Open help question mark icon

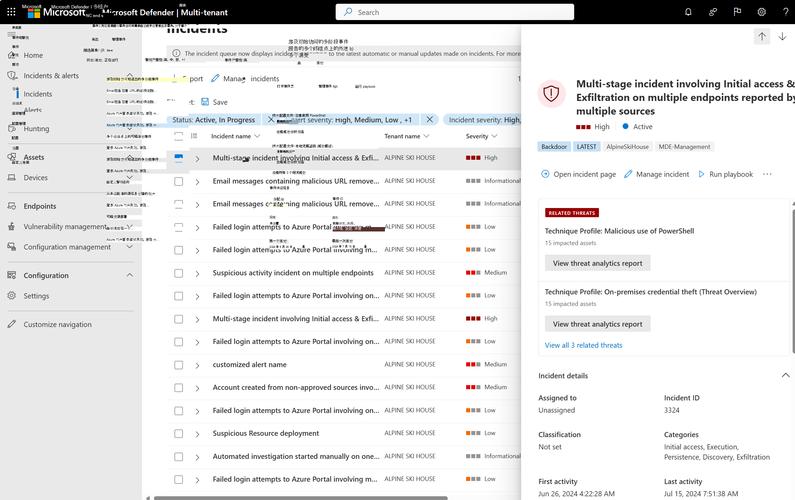pyautogui.click(x=785, y=12)
